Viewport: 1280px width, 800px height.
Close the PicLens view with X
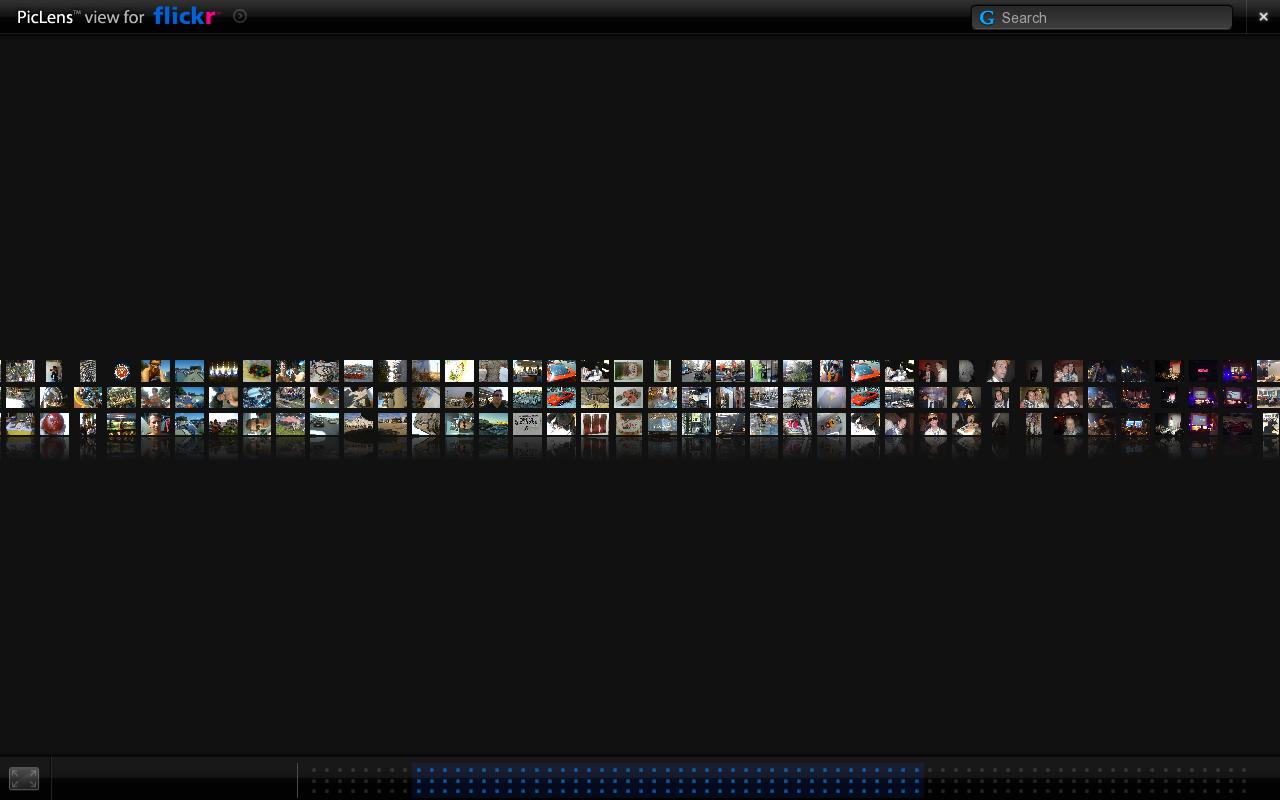(1263, 17)
